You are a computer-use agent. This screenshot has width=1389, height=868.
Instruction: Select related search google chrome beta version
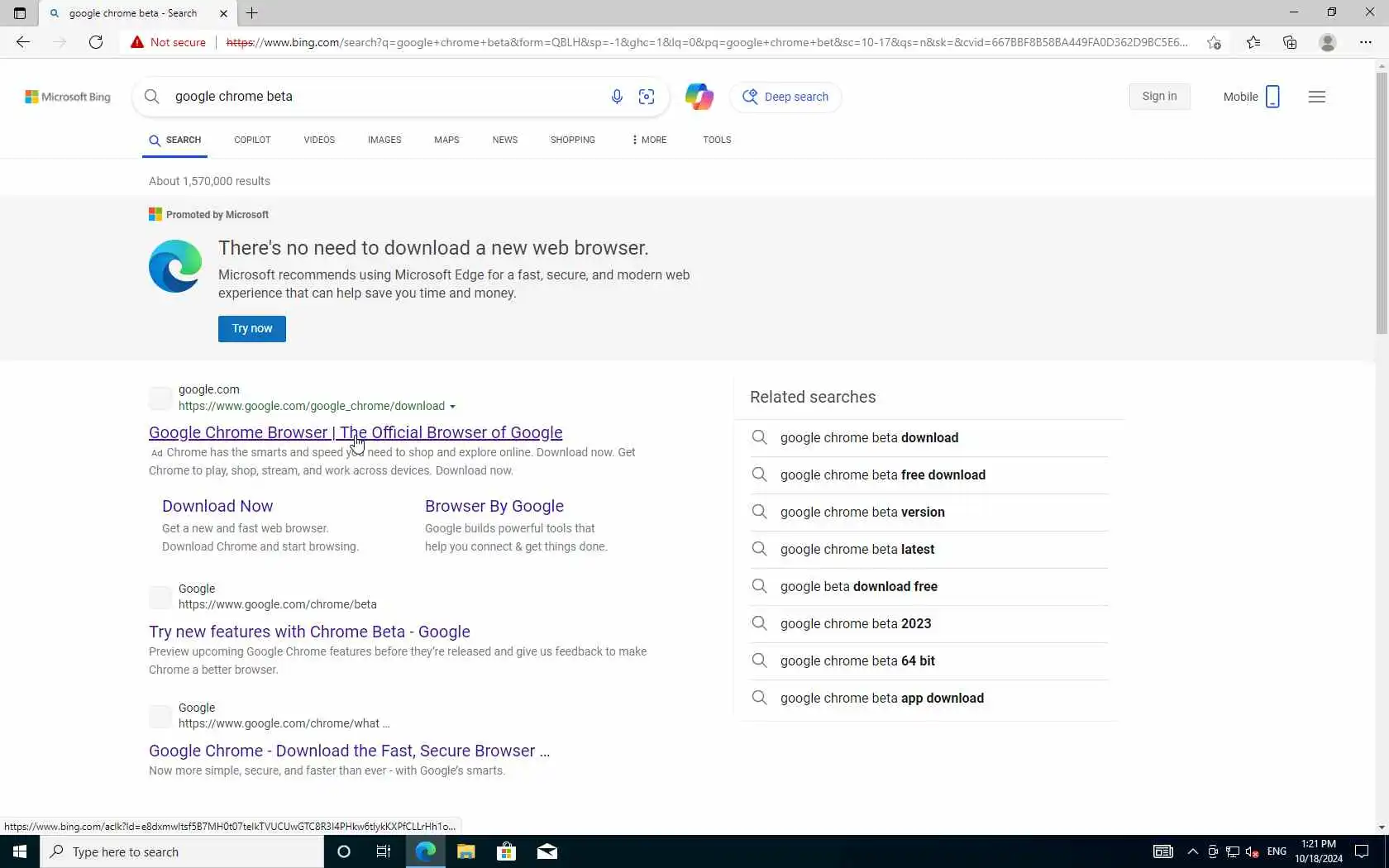tap(929, 513)
